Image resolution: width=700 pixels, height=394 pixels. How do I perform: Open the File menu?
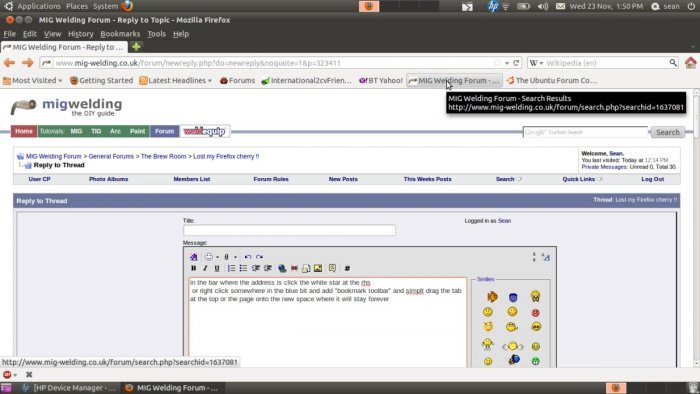click(x=9, y=34)
